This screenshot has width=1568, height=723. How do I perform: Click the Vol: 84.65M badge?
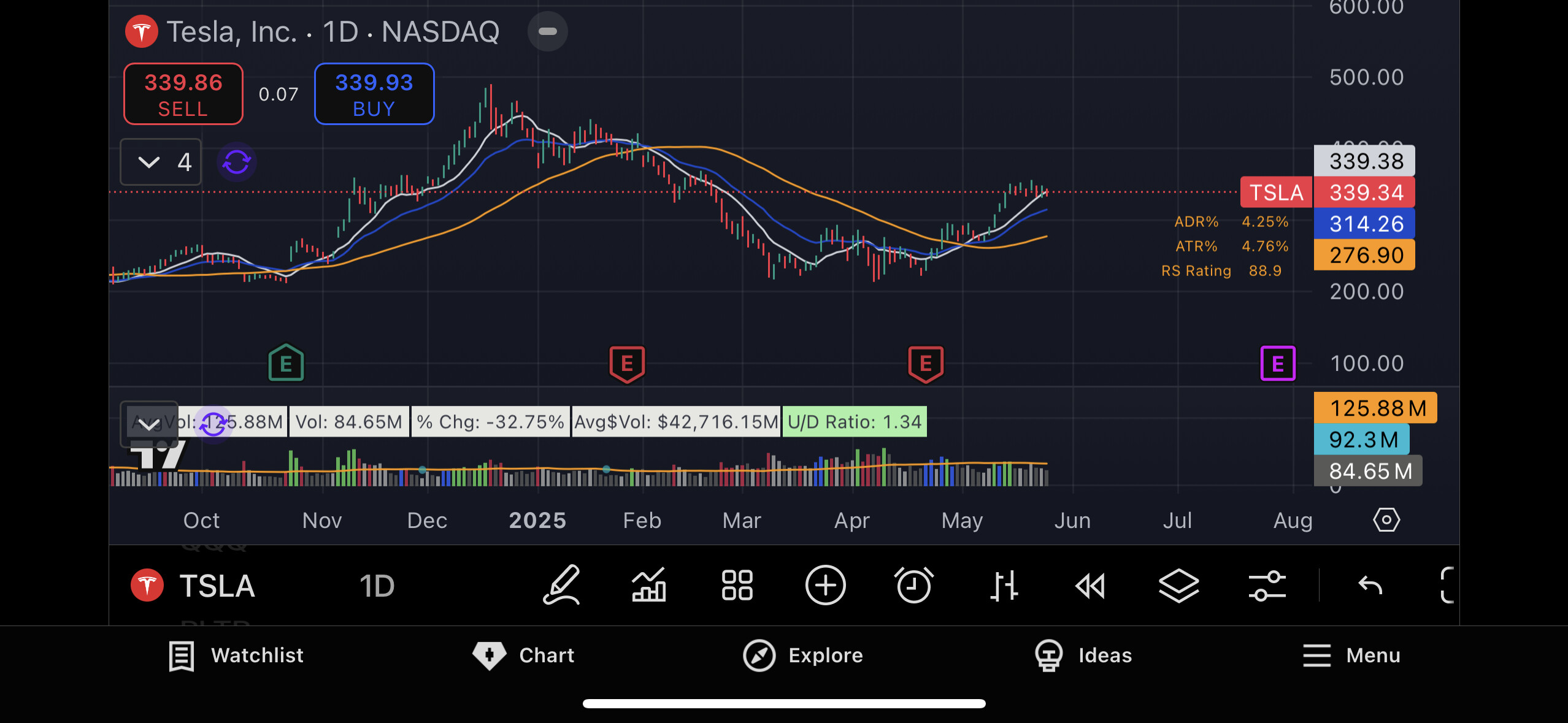coord(349,422)
